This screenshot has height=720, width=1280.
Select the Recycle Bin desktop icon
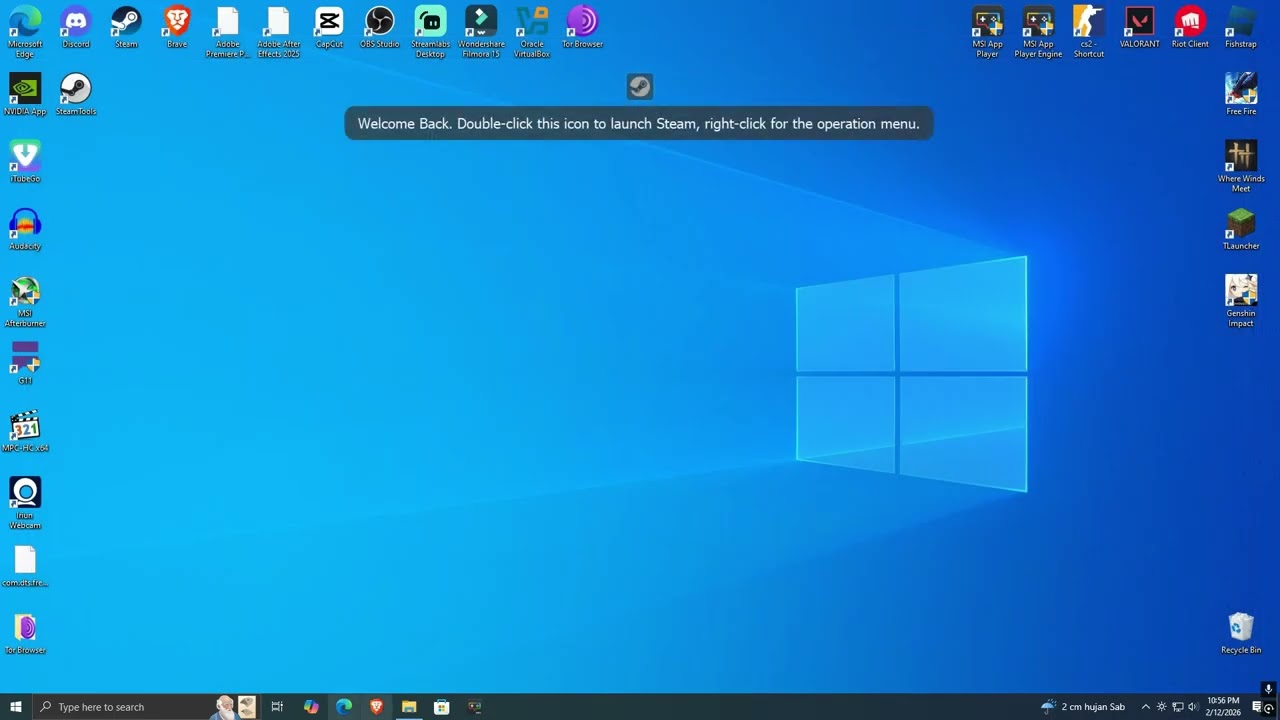pyautogui.click(x=1241, y=634)
